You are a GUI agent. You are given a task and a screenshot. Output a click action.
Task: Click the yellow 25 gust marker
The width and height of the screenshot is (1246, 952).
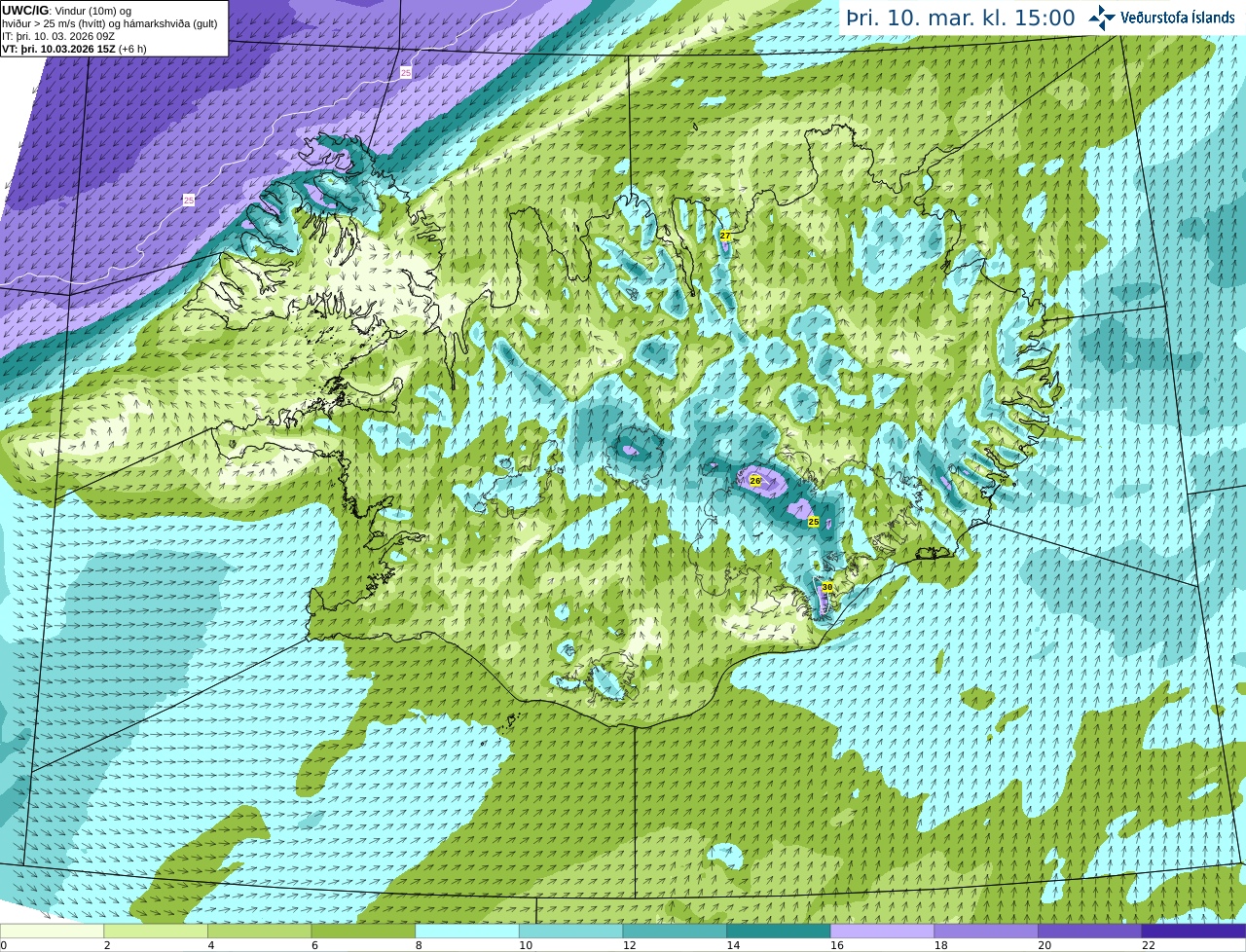(814, 523)
